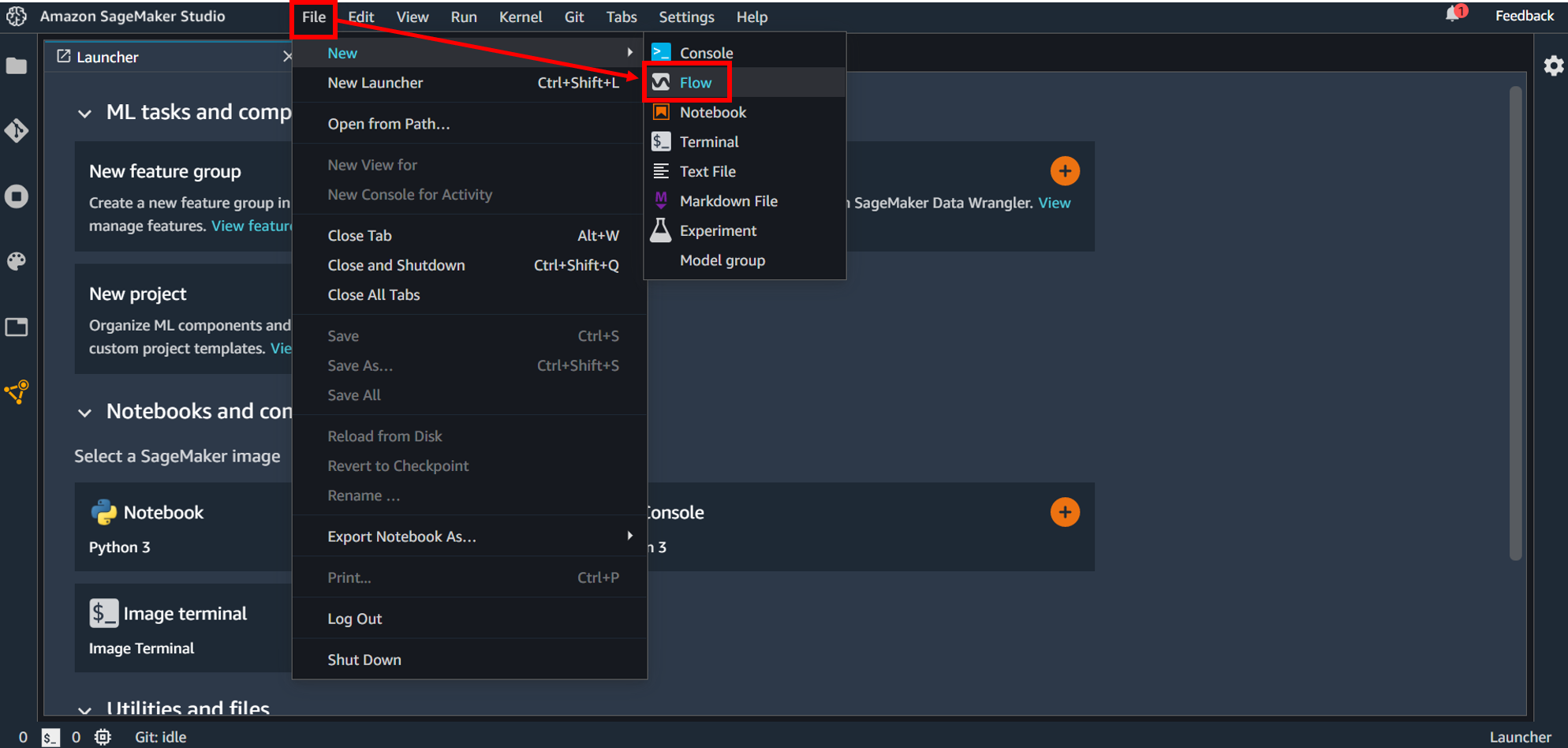Click the Flow icon in New submenu
Viewport: 1568px width, 748px height.
point(661,82)
